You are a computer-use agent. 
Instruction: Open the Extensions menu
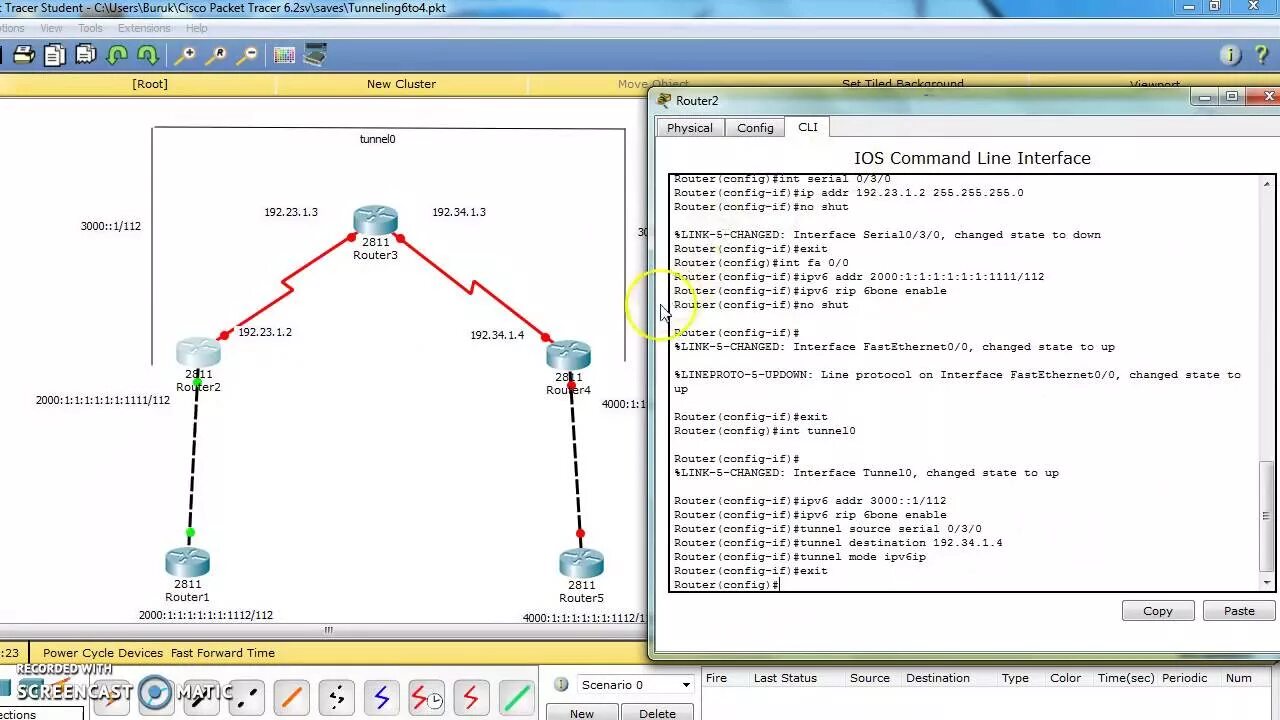[x=144, y=28]
